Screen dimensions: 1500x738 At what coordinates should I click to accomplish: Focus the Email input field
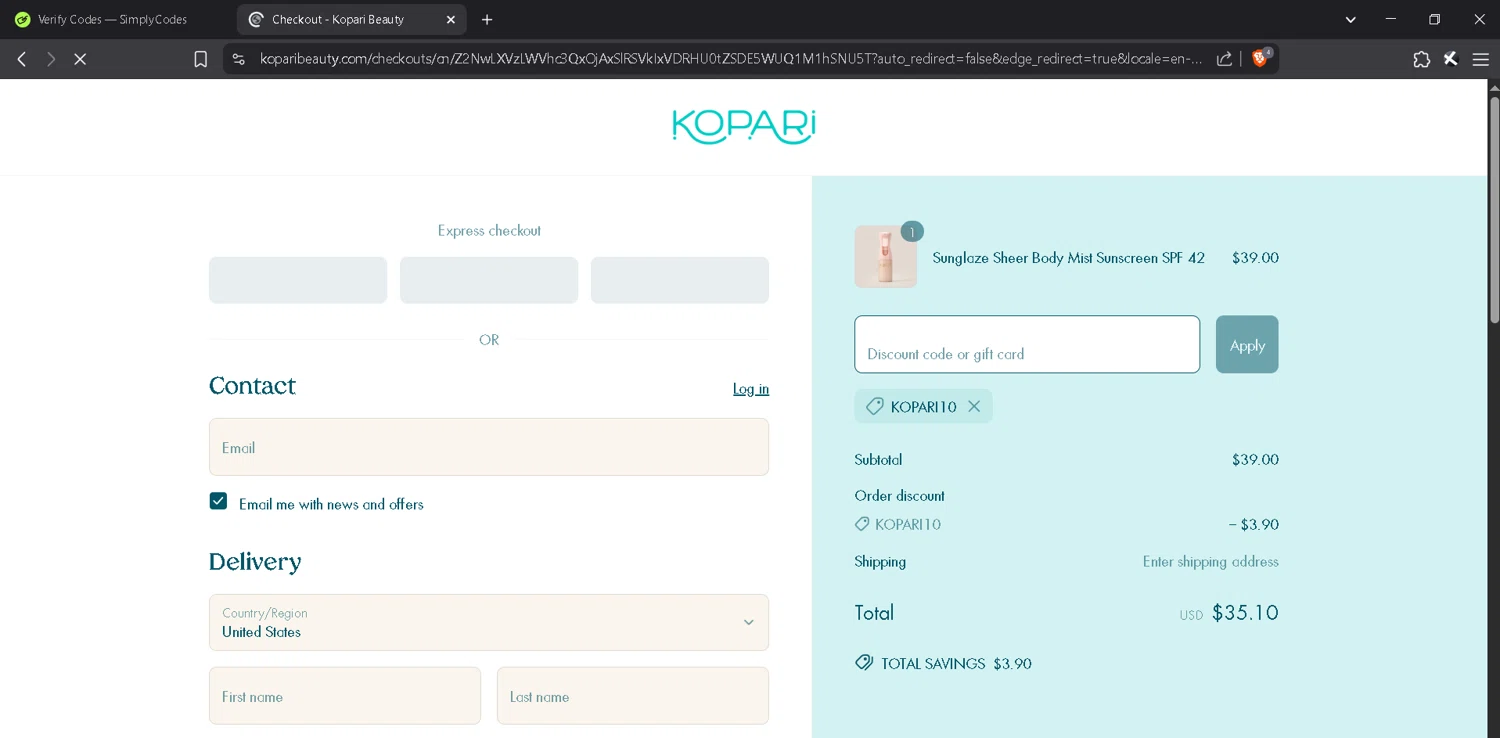489,447
